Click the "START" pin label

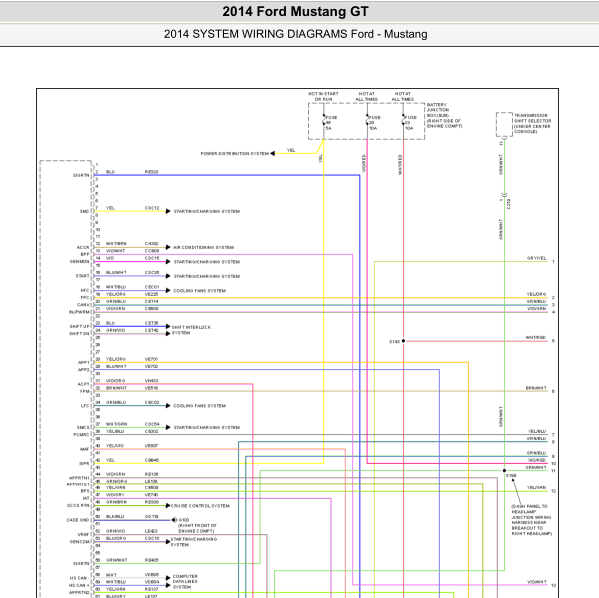(x=83, y=276)
